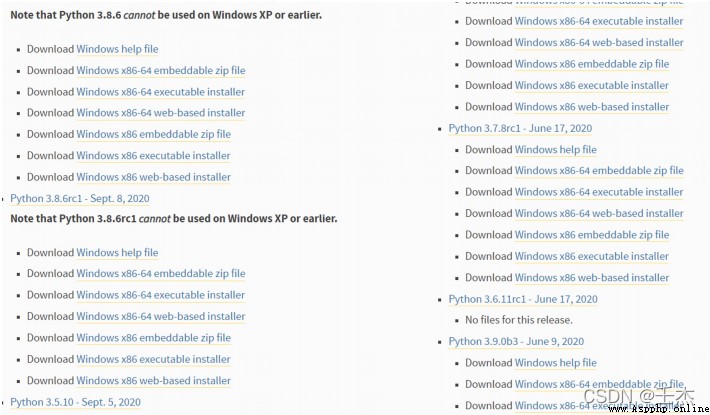Open the Python 3.7.8rc1 - June 17, 2020 link
710x415 pixels.
pos(520,129)
